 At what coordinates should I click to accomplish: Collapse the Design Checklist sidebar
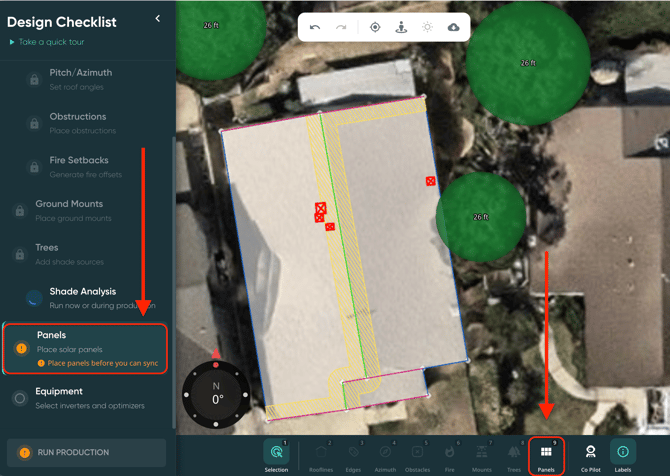pos(157,19)
